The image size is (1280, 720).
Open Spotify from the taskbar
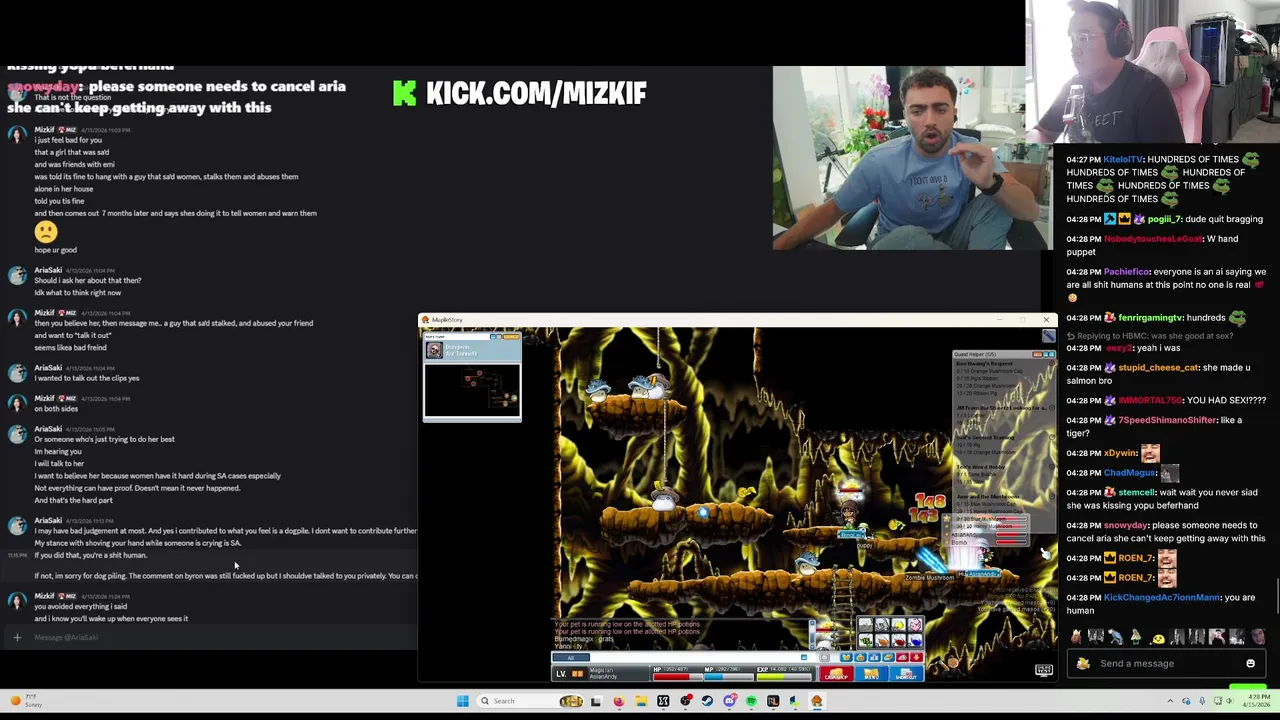click(751, 701)
